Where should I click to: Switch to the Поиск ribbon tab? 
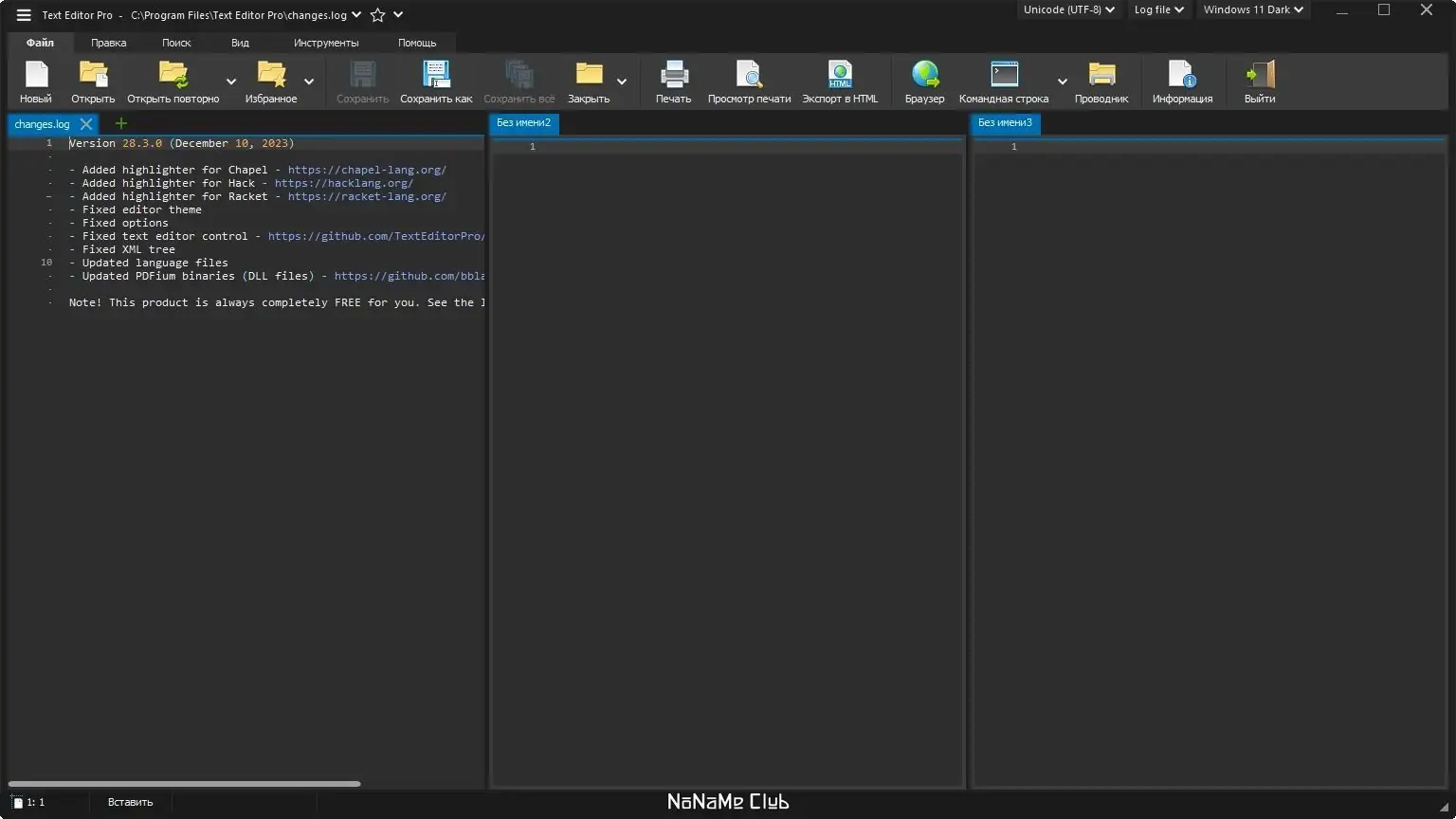point(176,43)
